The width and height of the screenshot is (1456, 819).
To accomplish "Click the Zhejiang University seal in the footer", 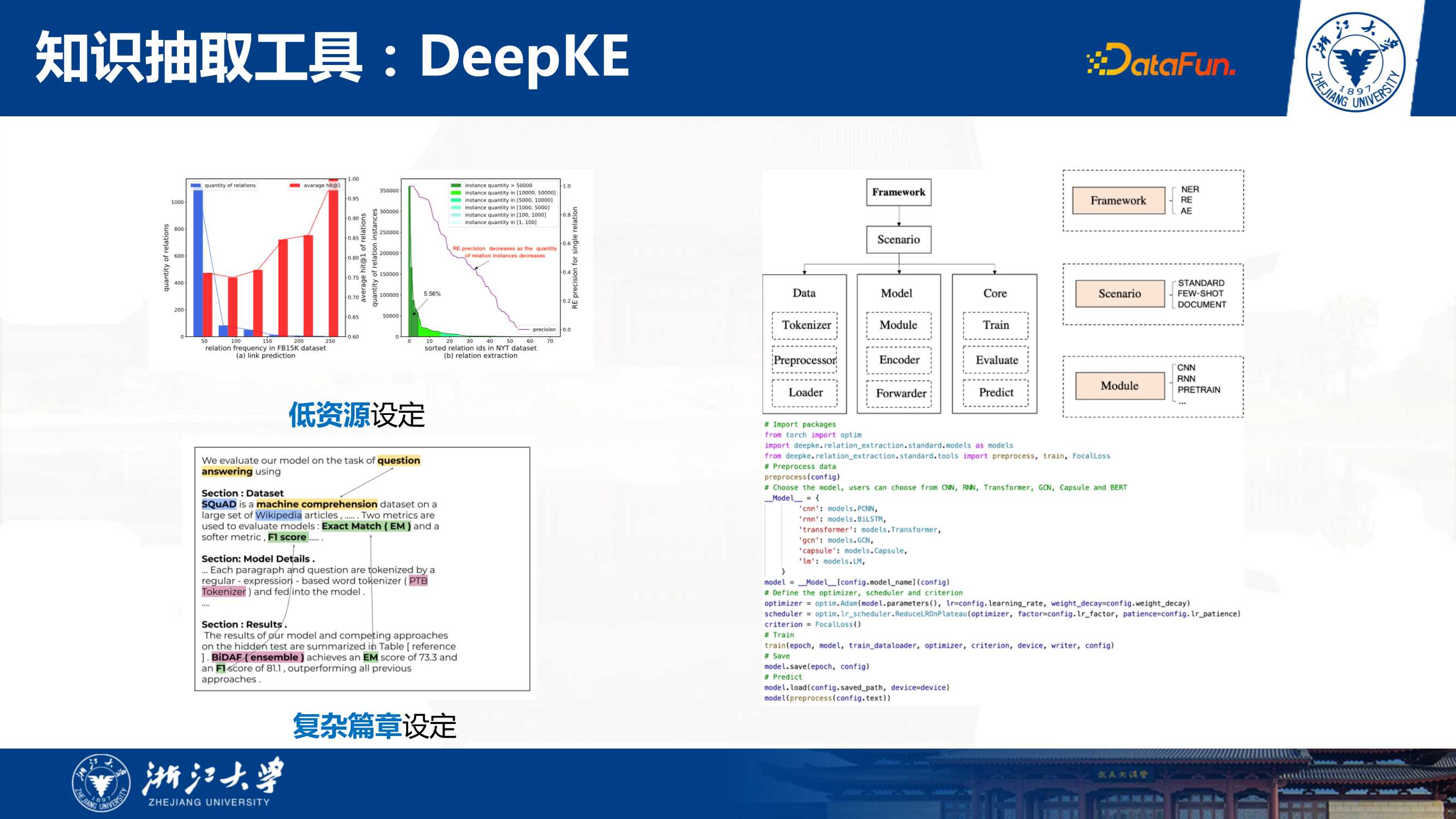I will tap(101, 784).
